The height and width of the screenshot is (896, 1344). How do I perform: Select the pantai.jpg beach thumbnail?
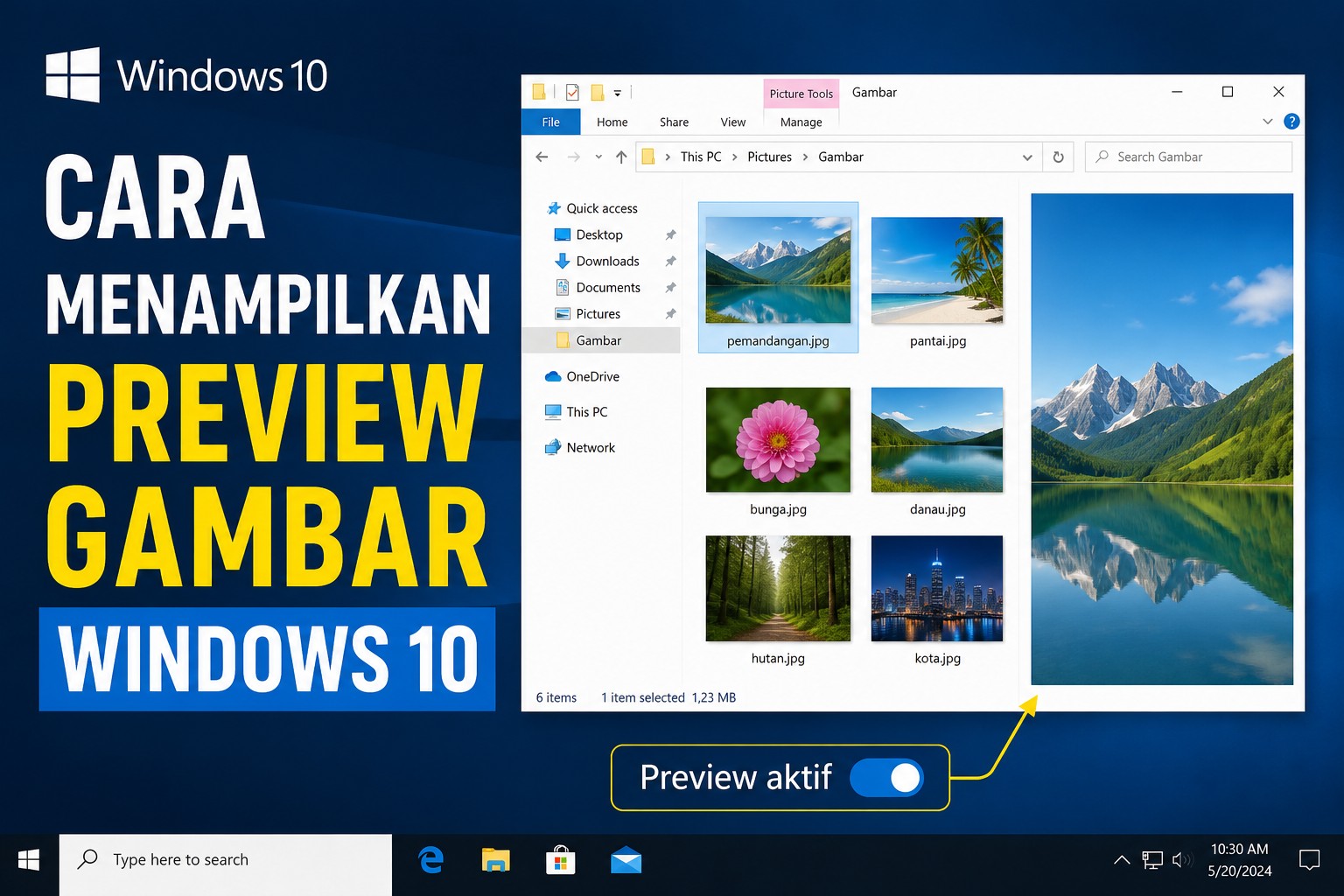(937, 270)
